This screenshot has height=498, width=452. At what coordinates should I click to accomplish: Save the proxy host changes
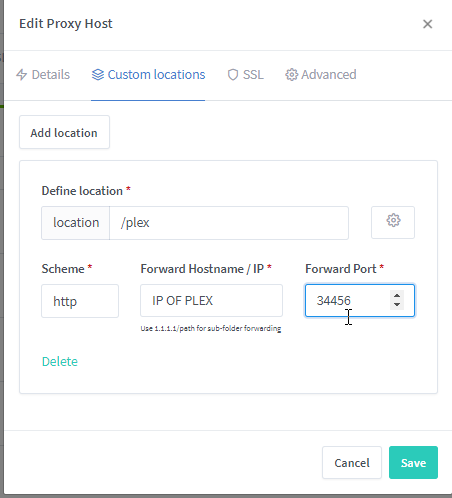(x=413, y=463)
